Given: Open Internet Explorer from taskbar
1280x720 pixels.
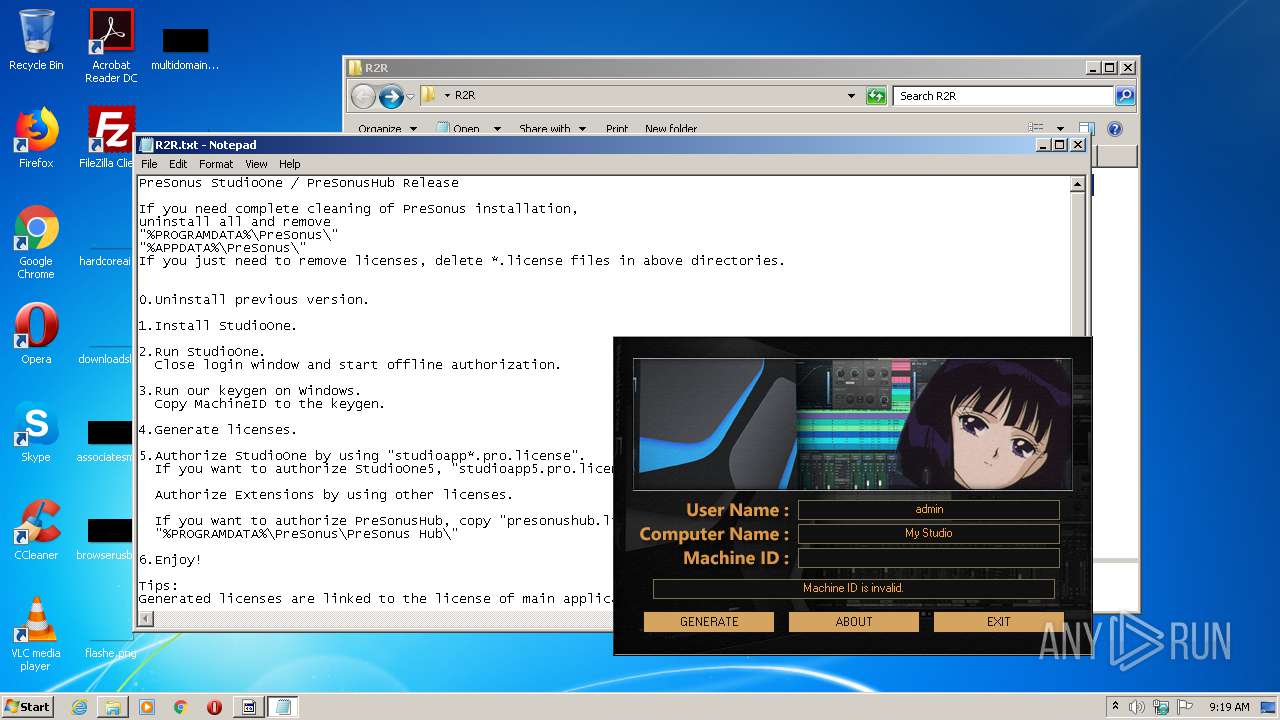Looking at the screenshot, I should point(79,707).
